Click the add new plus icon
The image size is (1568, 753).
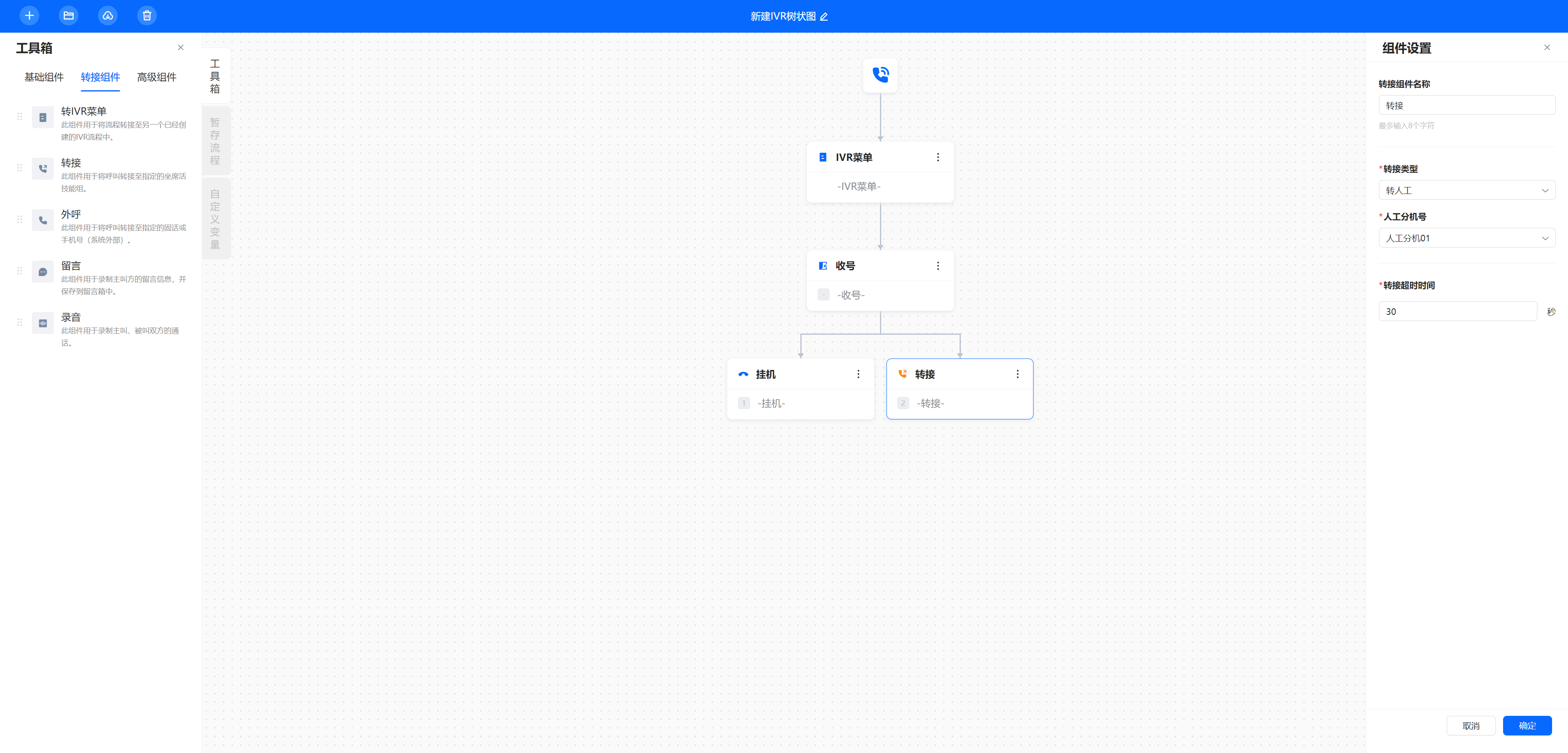coord(29,16)
